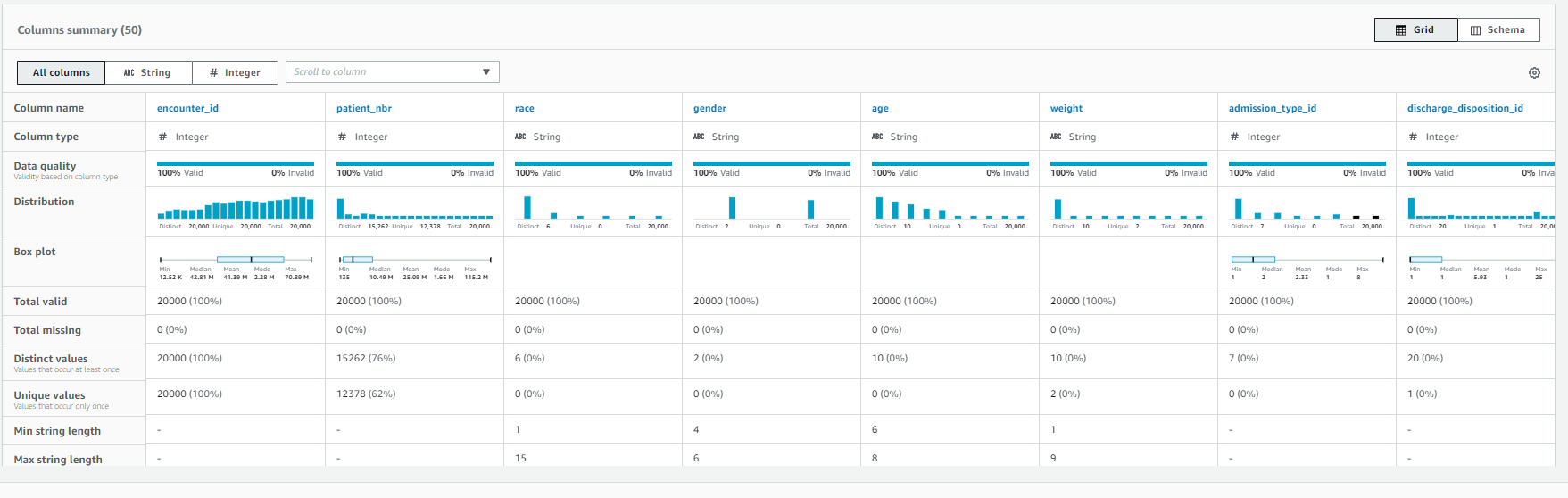The height and width of the screenshot is (498, 1568).
Task: Click the encounter_id distribution histogram
Action: [x=236, y=208]
